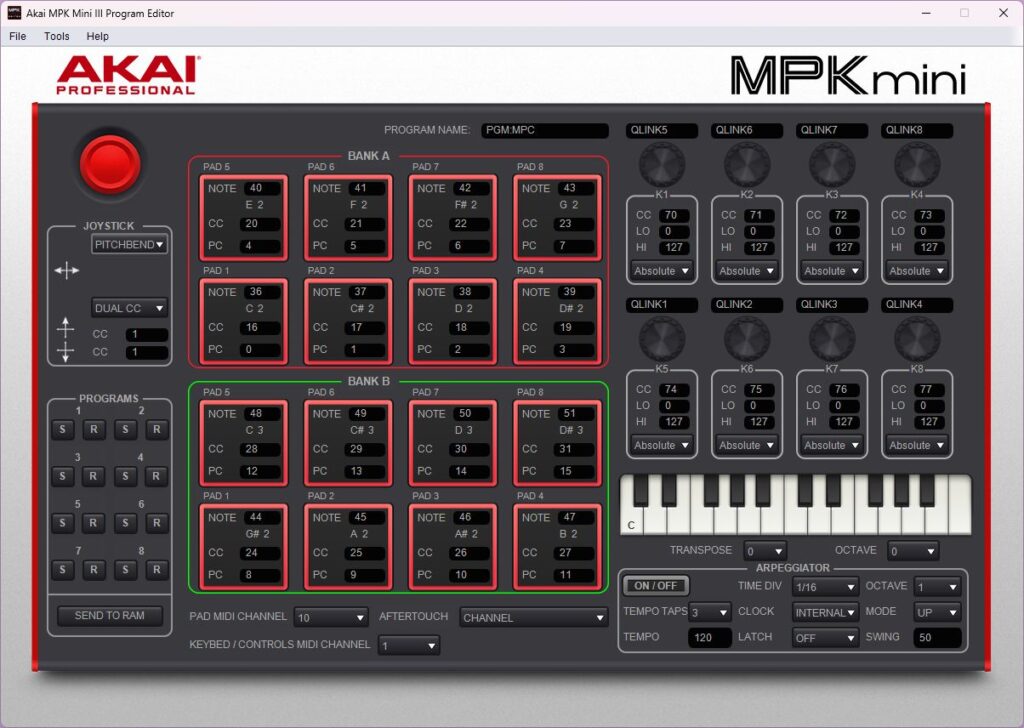Select Bank B Pad 4 with note 47
This screenshot has height=728, width=1024.
tap(557, 547)
